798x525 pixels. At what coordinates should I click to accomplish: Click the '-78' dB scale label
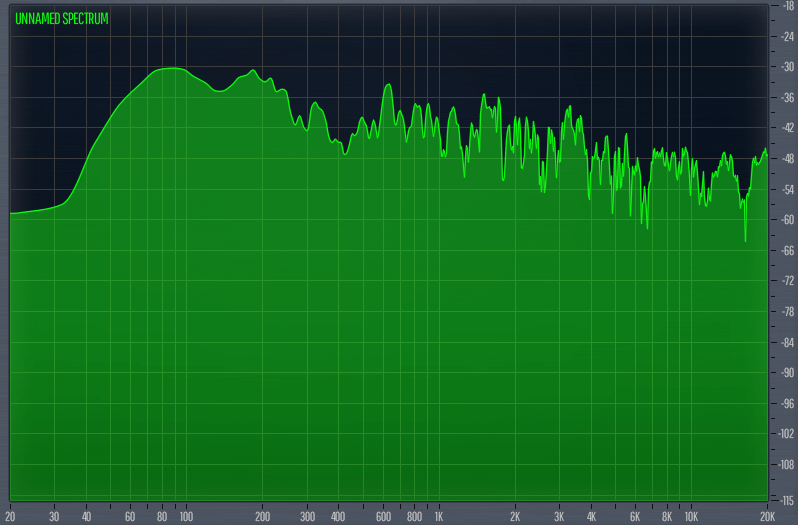pyautogui.click(x=787, y=312)
